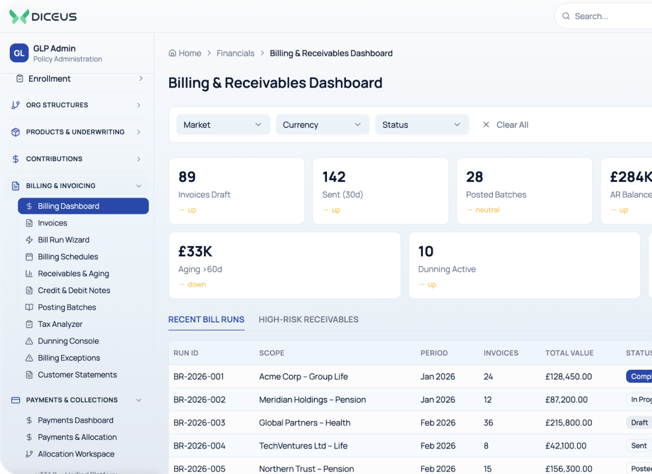Viewport: 652px width, 474px height.
Task: Click the Financials breadcrumb link
Action: 235,53
